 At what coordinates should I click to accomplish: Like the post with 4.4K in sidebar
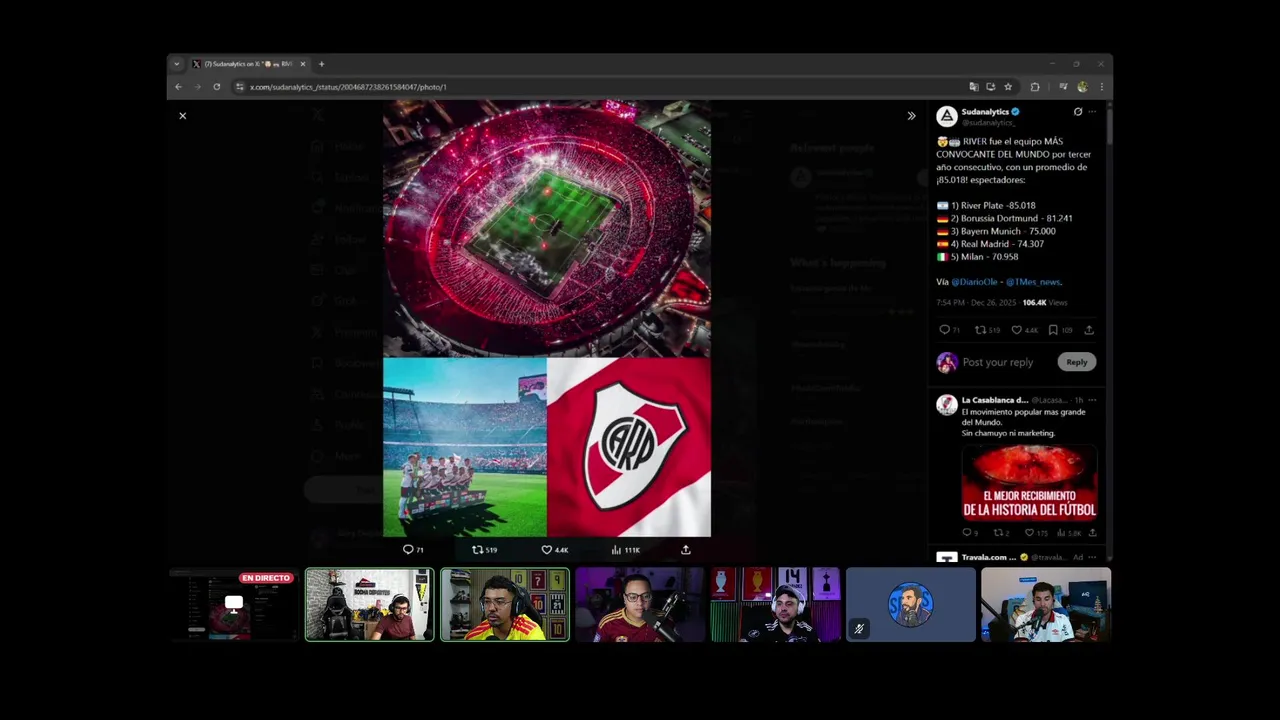coord(1024,330)
